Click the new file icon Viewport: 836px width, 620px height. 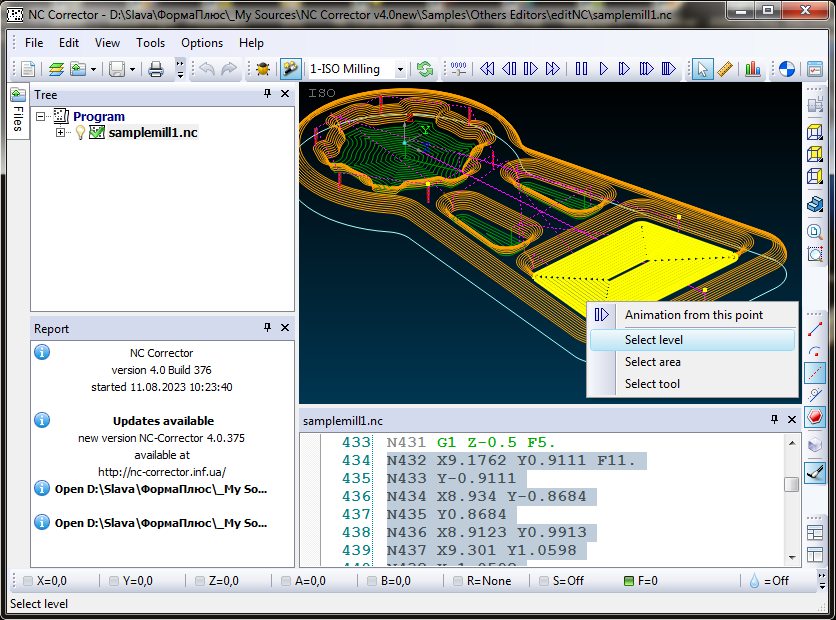(x=28, y=69)
